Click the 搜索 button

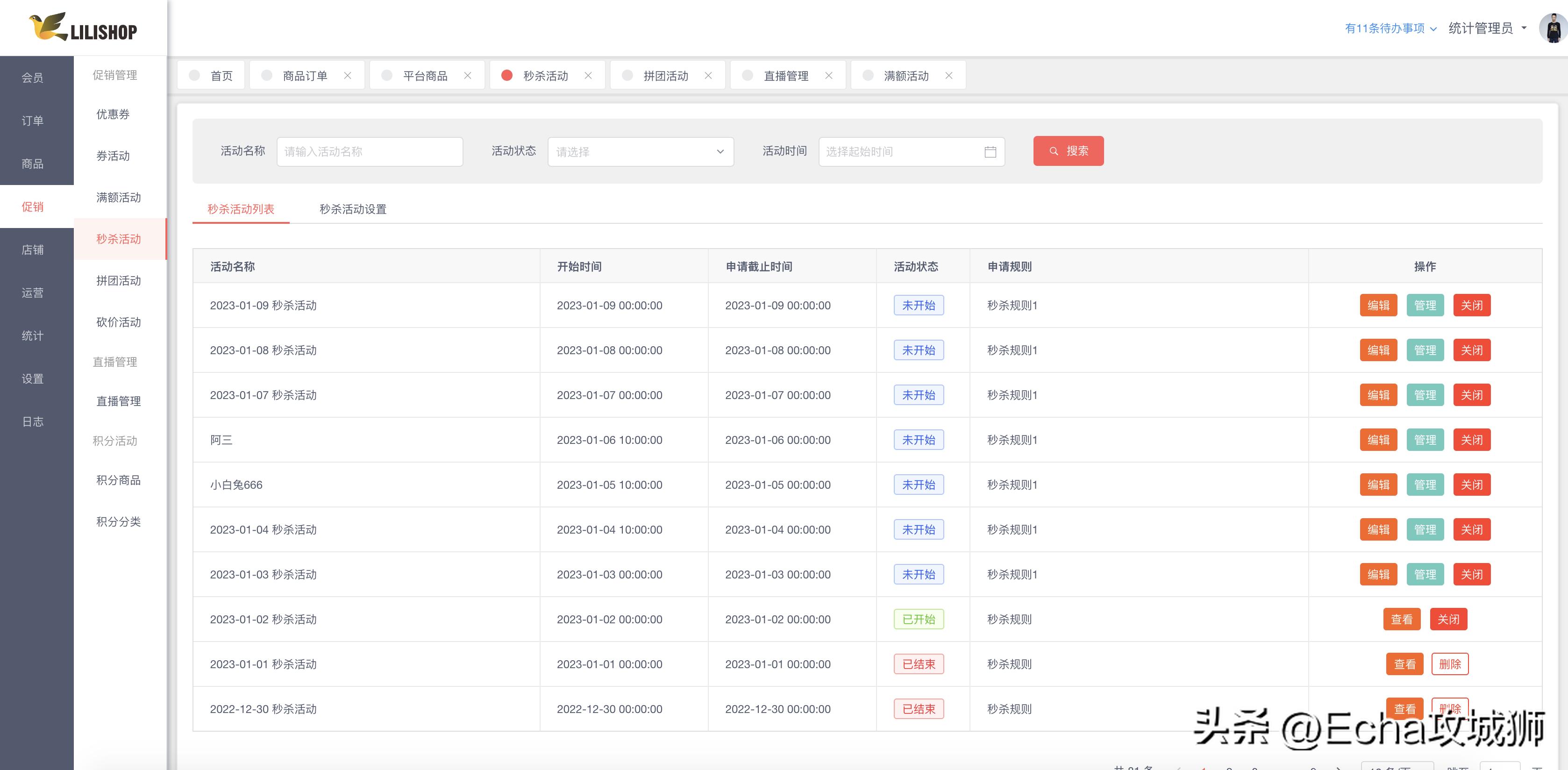pyautogui.click(x=1068, y=151)
